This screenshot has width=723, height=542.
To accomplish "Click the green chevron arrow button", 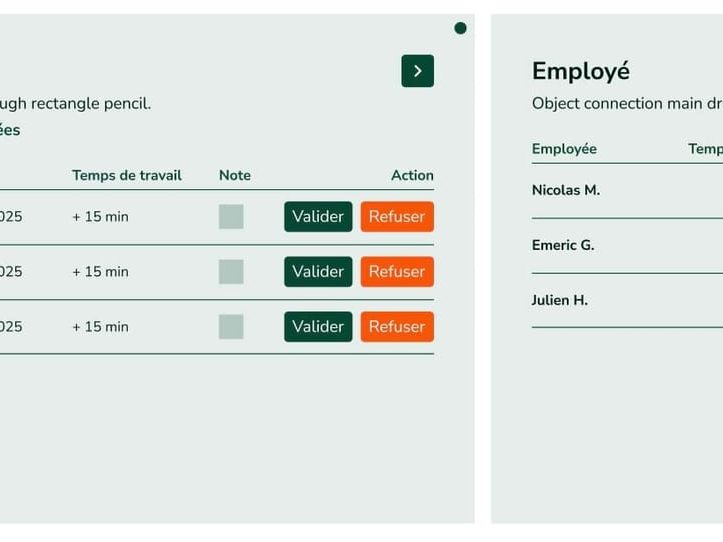I will pyautogui.click(x=417, y=71).
